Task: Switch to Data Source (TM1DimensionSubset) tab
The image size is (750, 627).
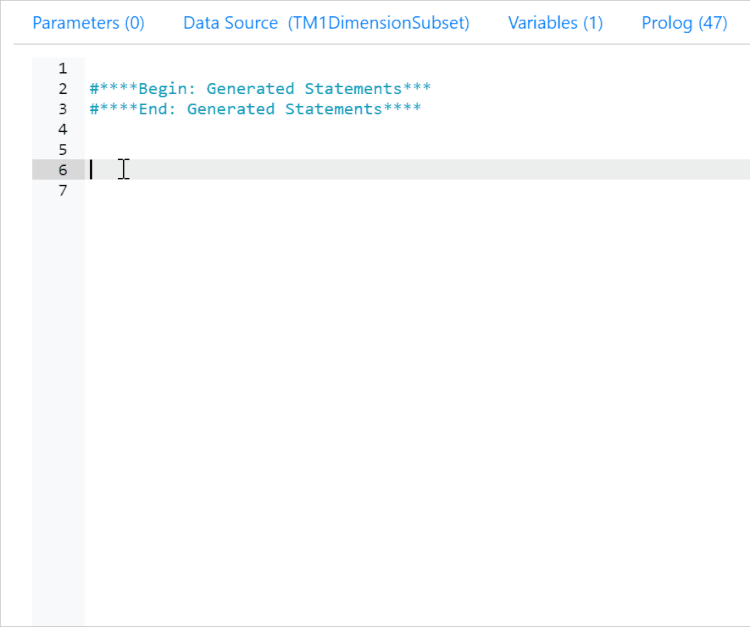Action: pyautogui.click(x=326, y=23)
